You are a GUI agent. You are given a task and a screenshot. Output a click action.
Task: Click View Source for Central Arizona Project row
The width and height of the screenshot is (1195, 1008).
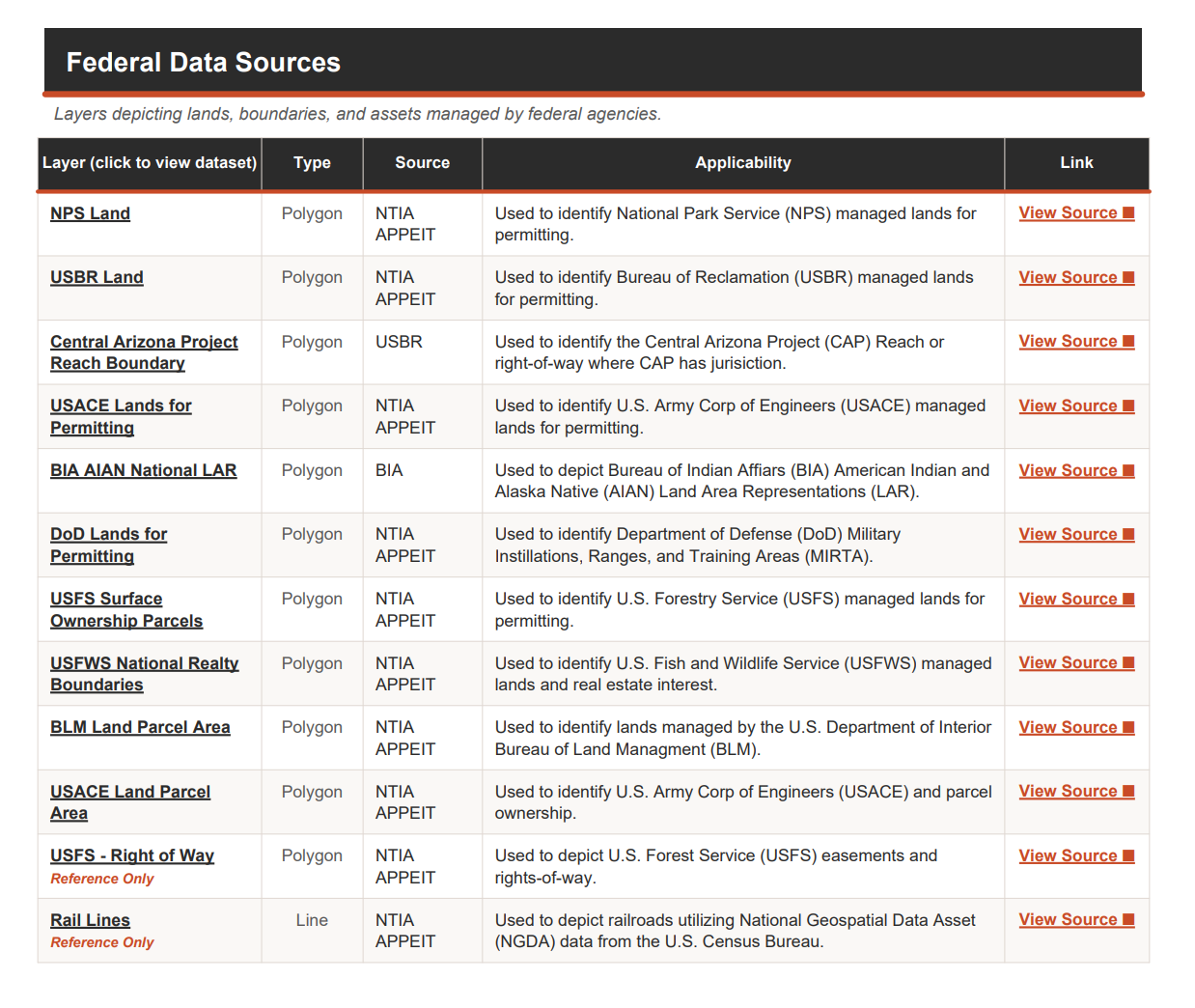click(1076, 341)
